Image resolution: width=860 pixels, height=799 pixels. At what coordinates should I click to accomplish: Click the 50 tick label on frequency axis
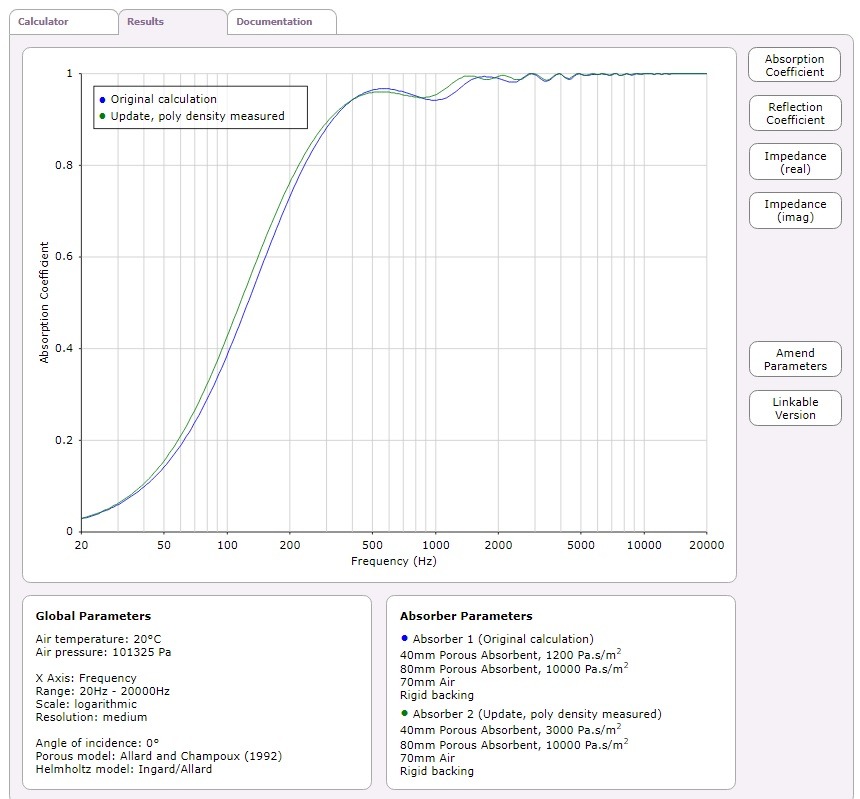[x=163, y=545]
